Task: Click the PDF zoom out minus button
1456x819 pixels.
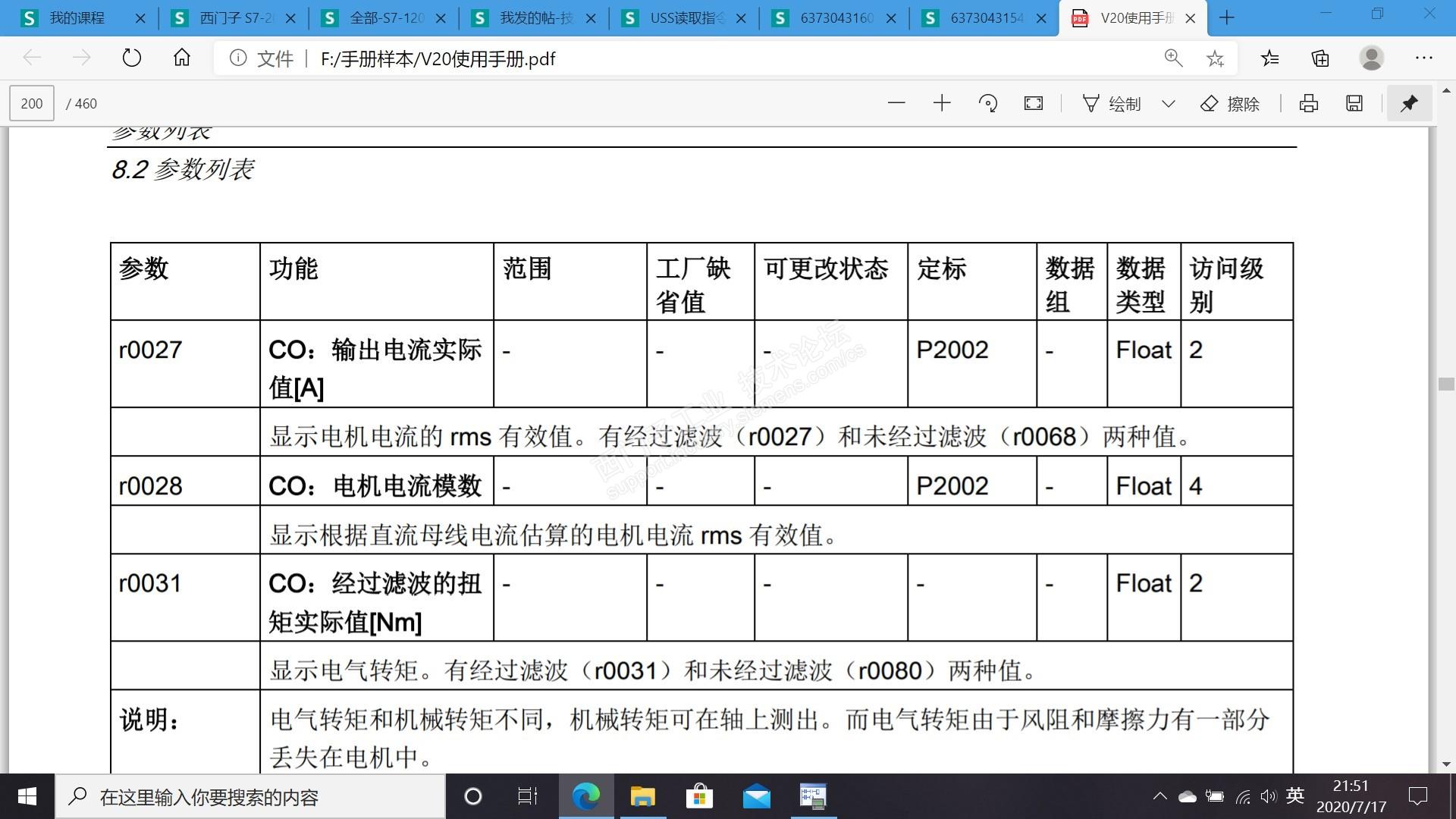Action: (x=896, y=103)
